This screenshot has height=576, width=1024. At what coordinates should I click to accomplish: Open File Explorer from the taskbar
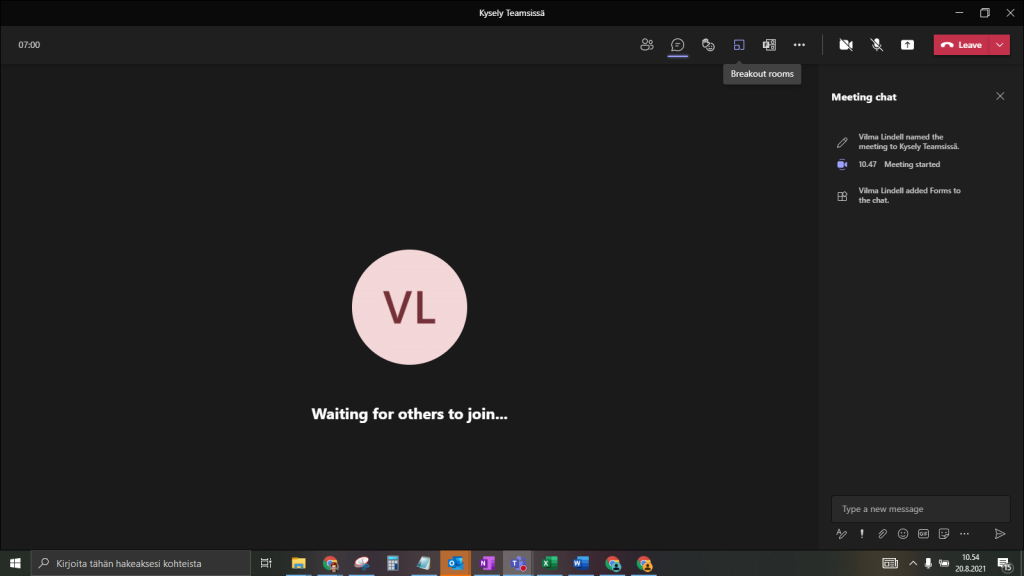pos(298,563)
